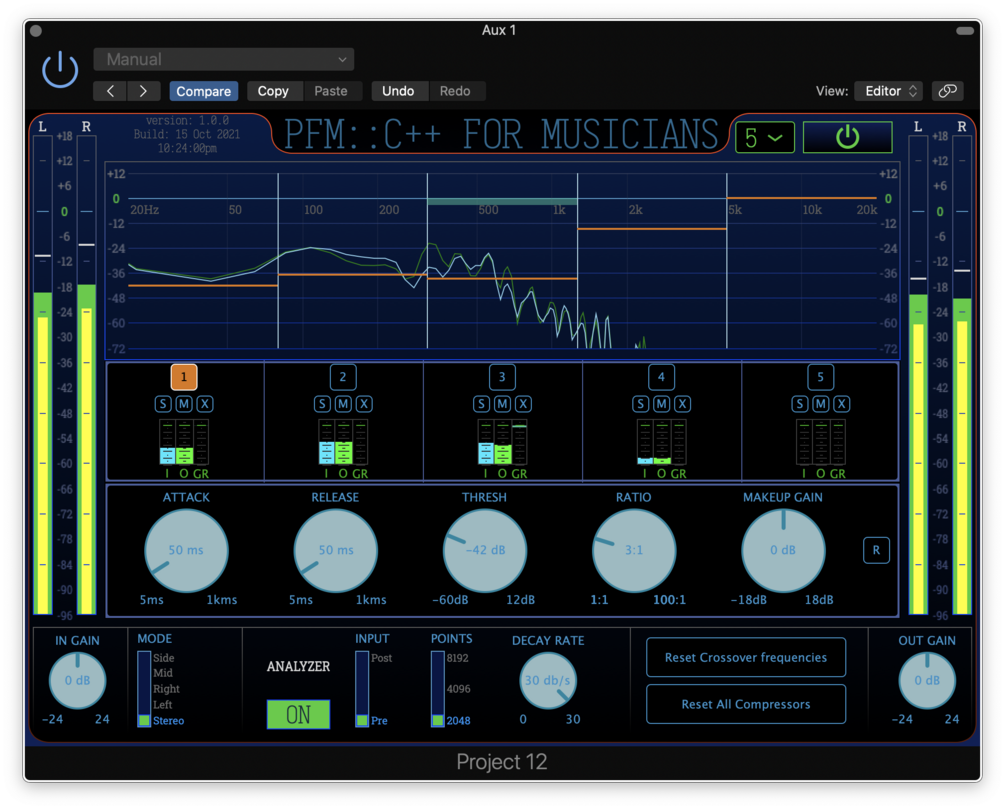Select Right mode

pos(166,689)
